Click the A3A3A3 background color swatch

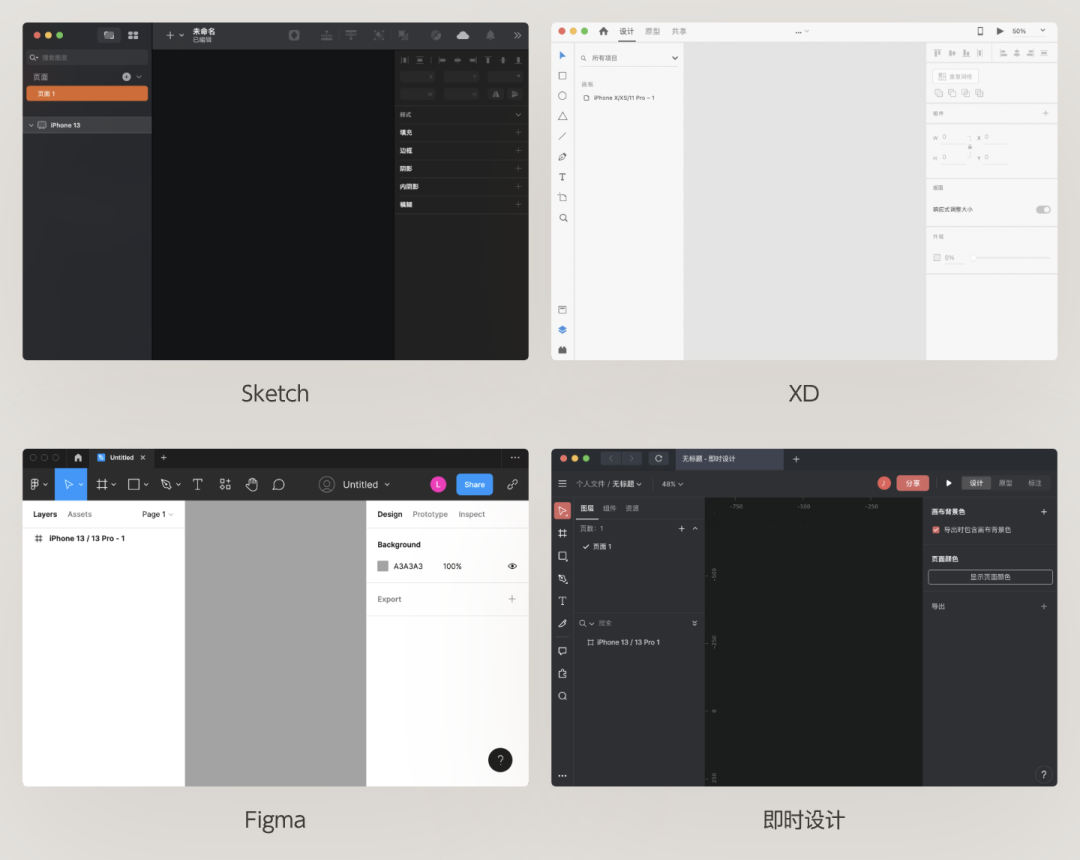[x=383, y=566]
